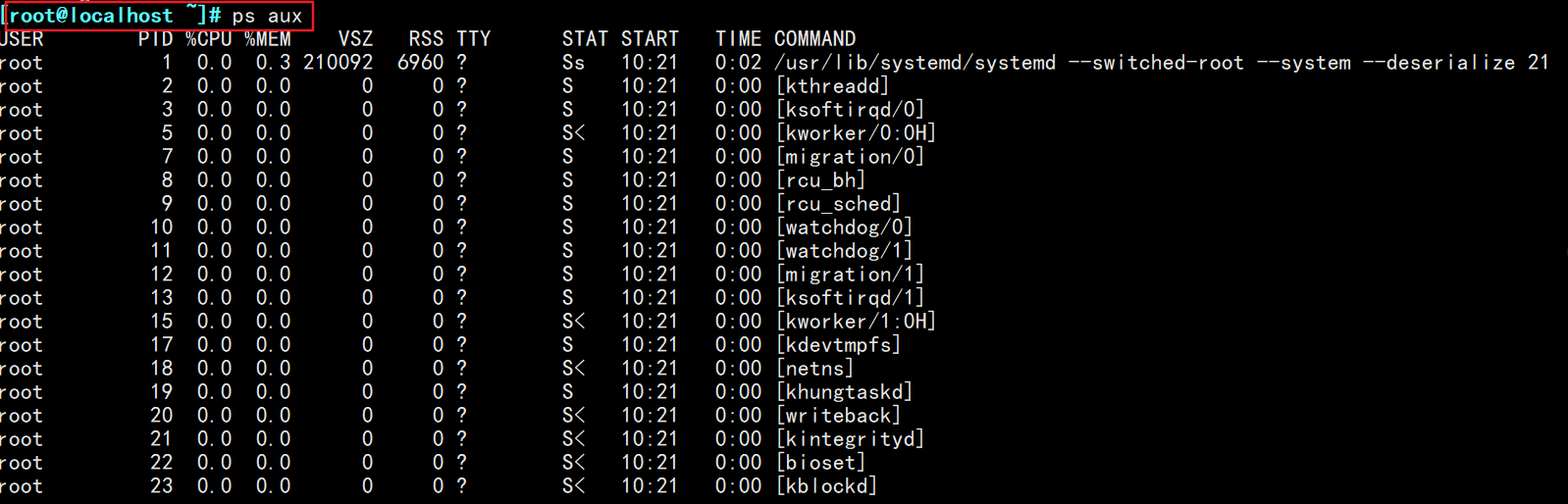This screenshot has width=1568, height=504.
Task: Click the [kdevtmpfs] process name
Action: click(838, 345)
